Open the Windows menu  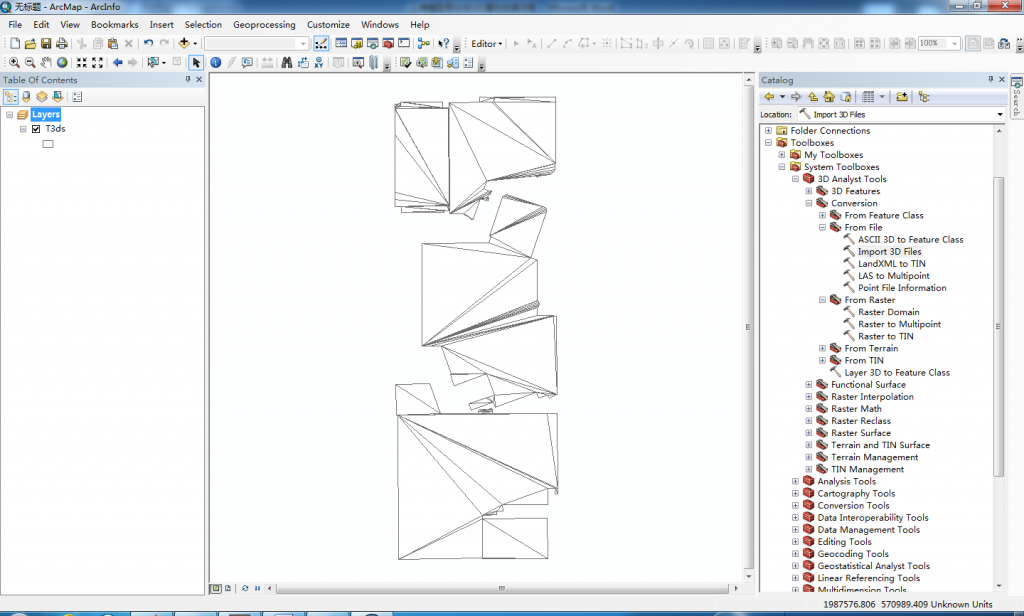379,25
